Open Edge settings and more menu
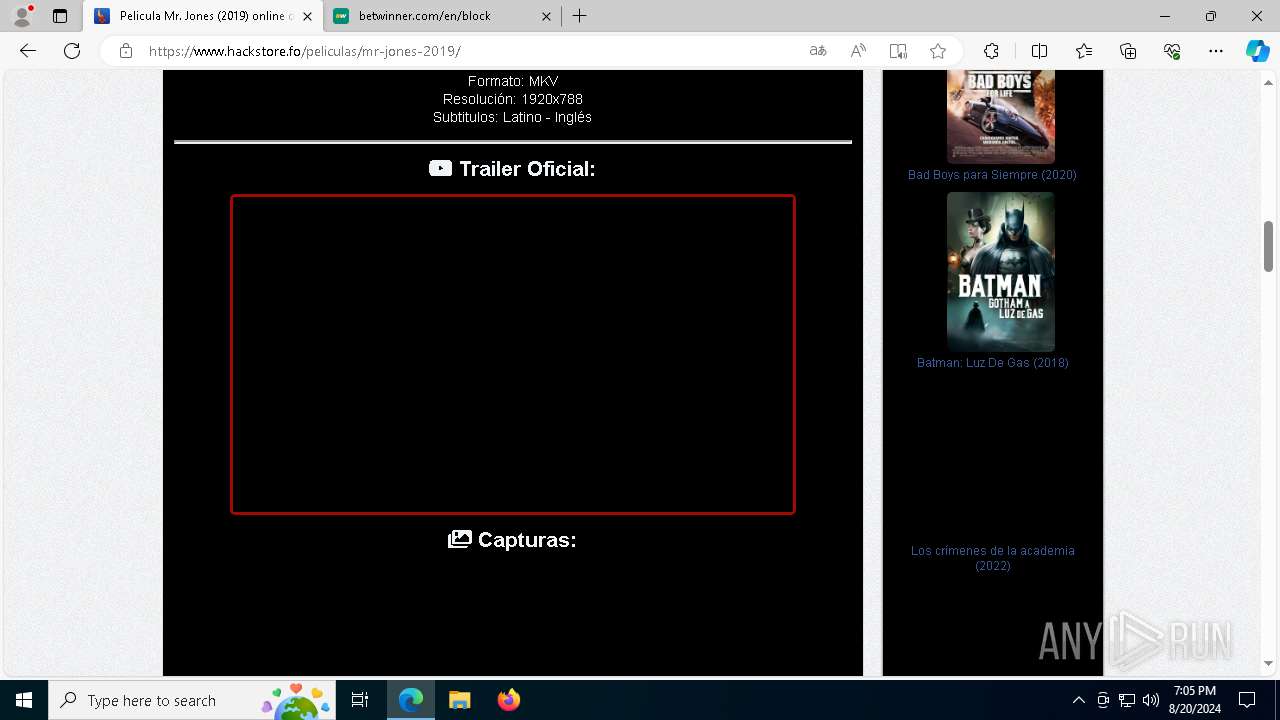Viewport: 1280px width, 720px height. [1216, 51]
